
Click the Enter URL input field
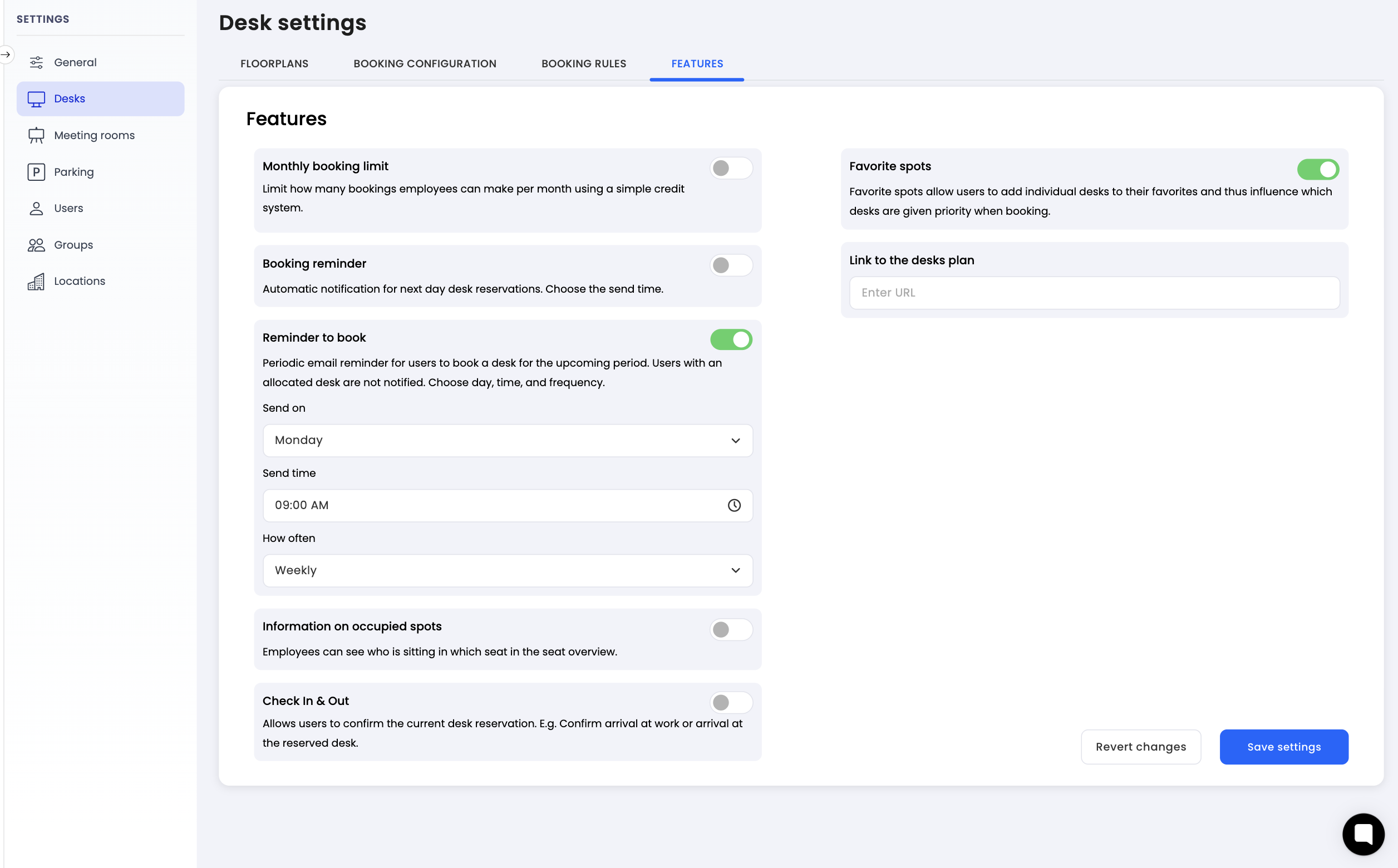(1094, 293)
